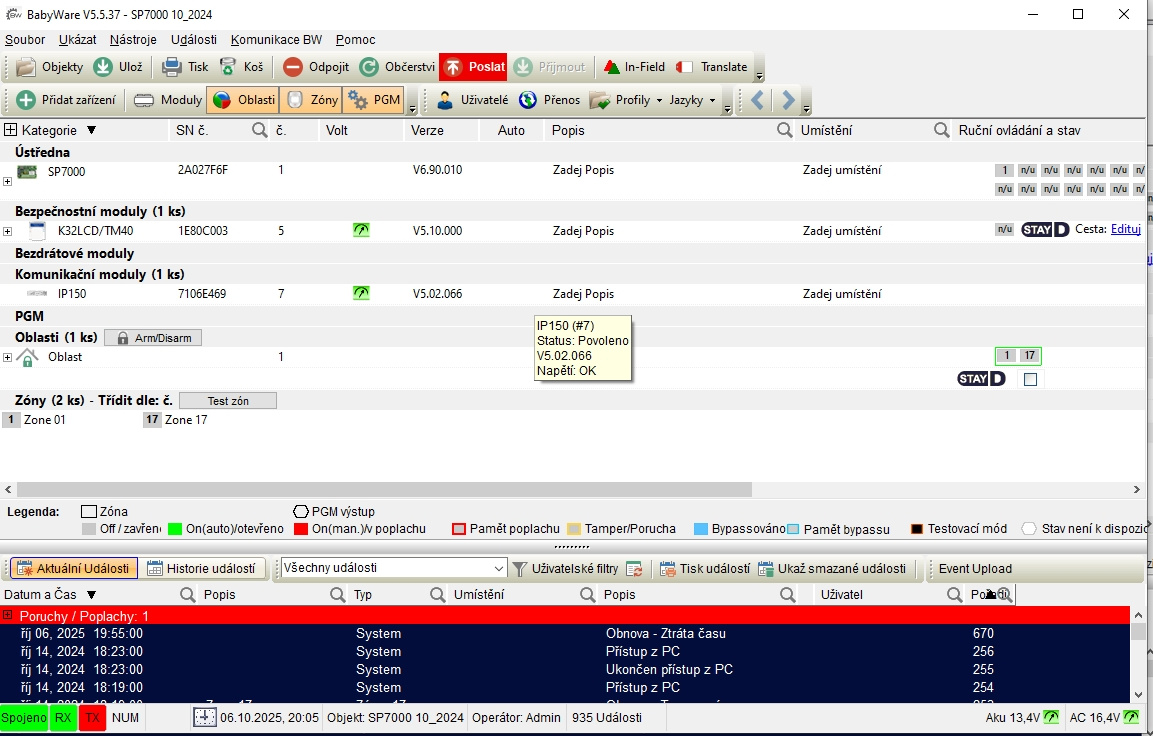Toggle the Zóny view button

coord(309,100)
